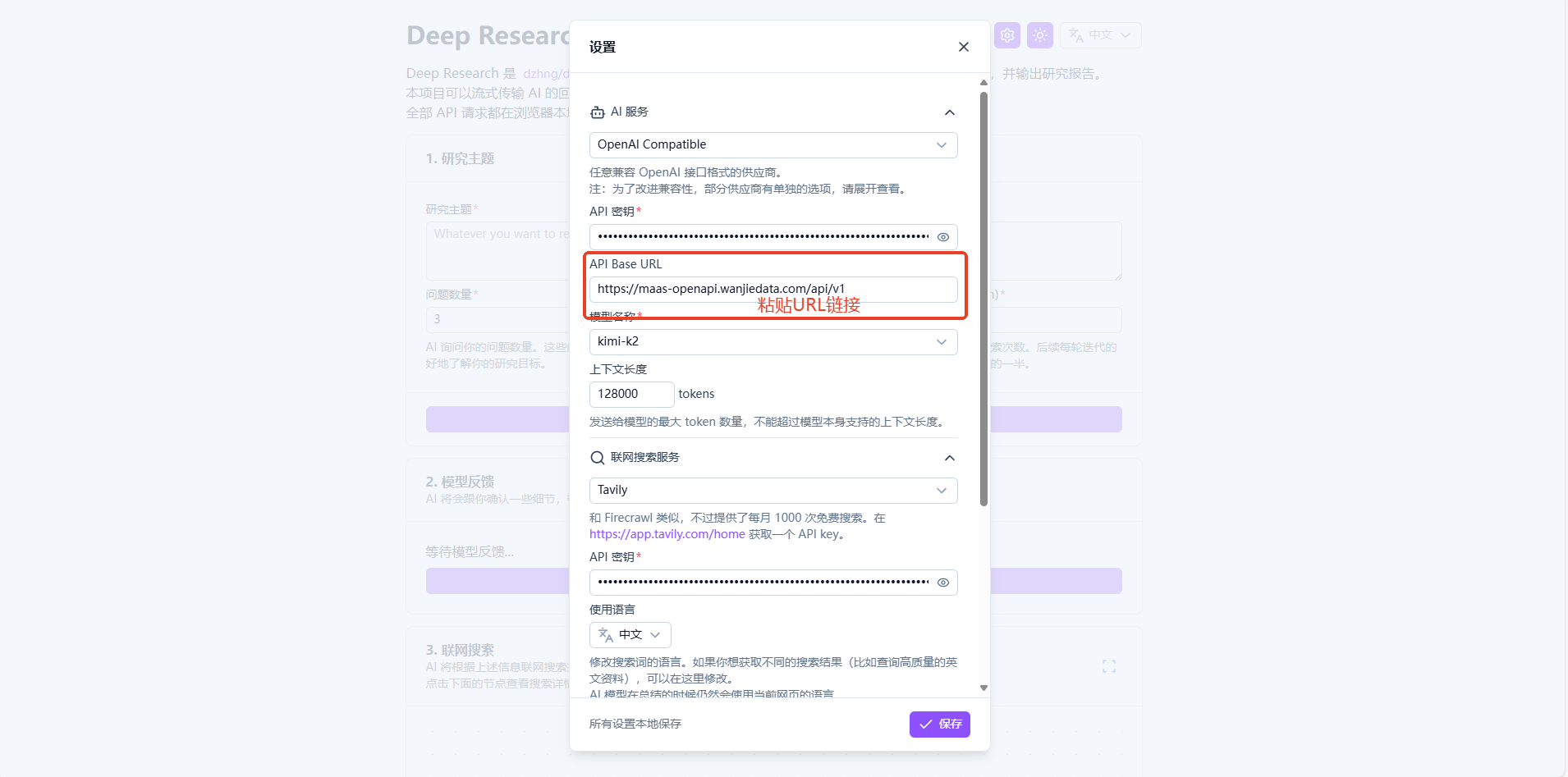The height and width of the screenshot is (777, 1568).
Task: Open the kimi-k2 model dropdown
Action: [x=773, y=342]
